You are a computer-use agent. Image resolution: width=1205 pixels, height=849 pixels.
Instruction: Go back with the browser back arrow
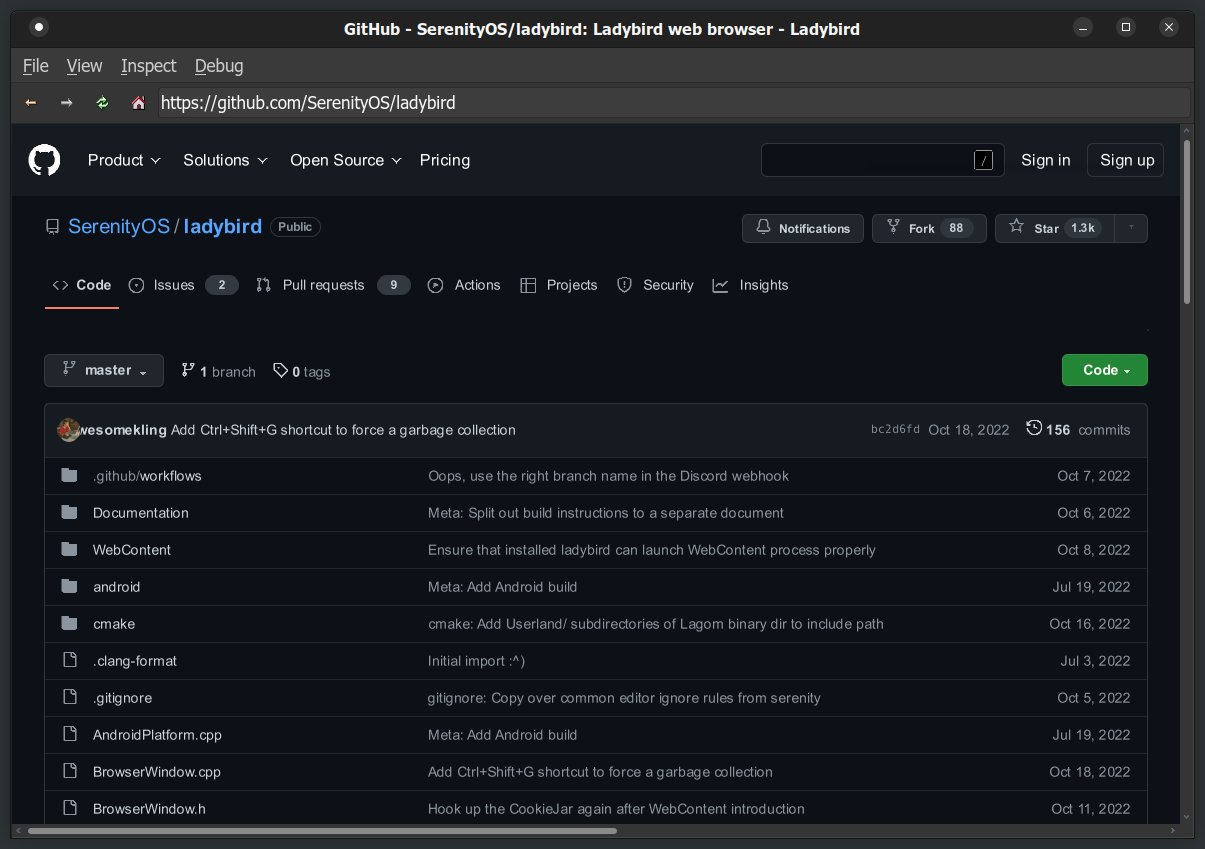tap(31, 102)
